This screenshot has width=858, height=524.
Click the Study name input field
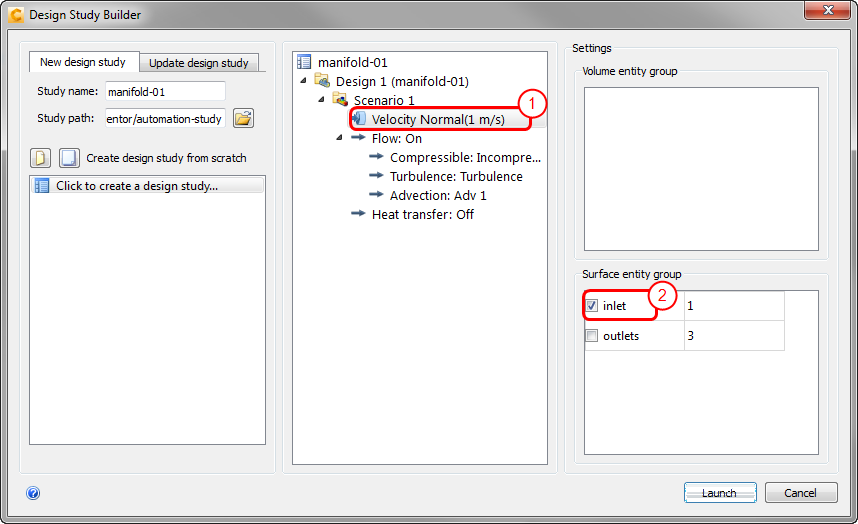tap(165, 91)
